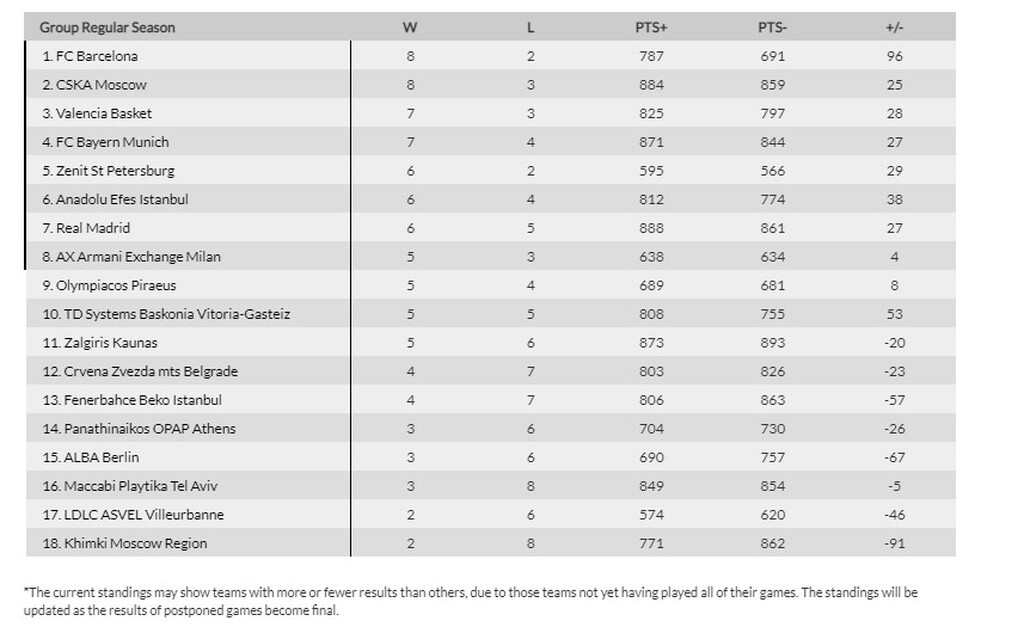This screenshot has width=1024, height=627.
Task: Click Zalgiris Kaunas team name
Action: pyautogui.click(x=105, y=343)
